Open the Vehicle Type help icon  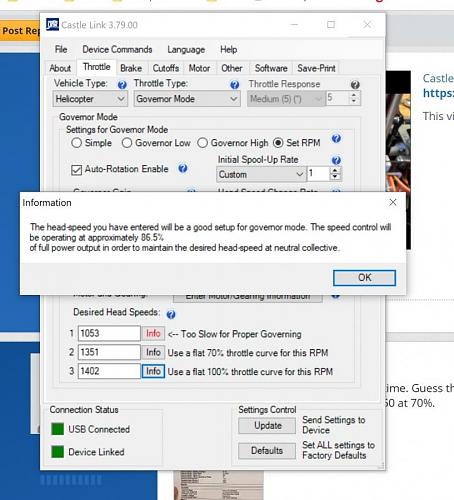tap(122, 85)
